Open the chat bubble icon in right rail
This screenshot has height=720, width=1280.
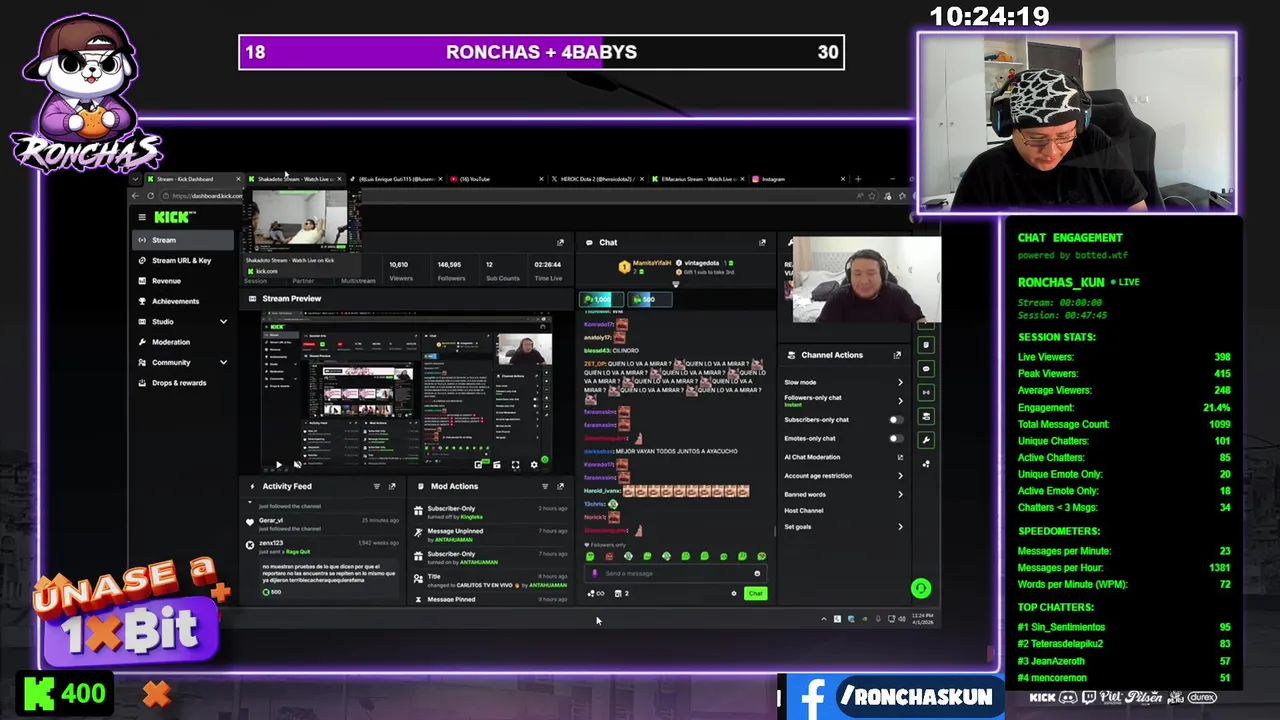pos(926,368)
